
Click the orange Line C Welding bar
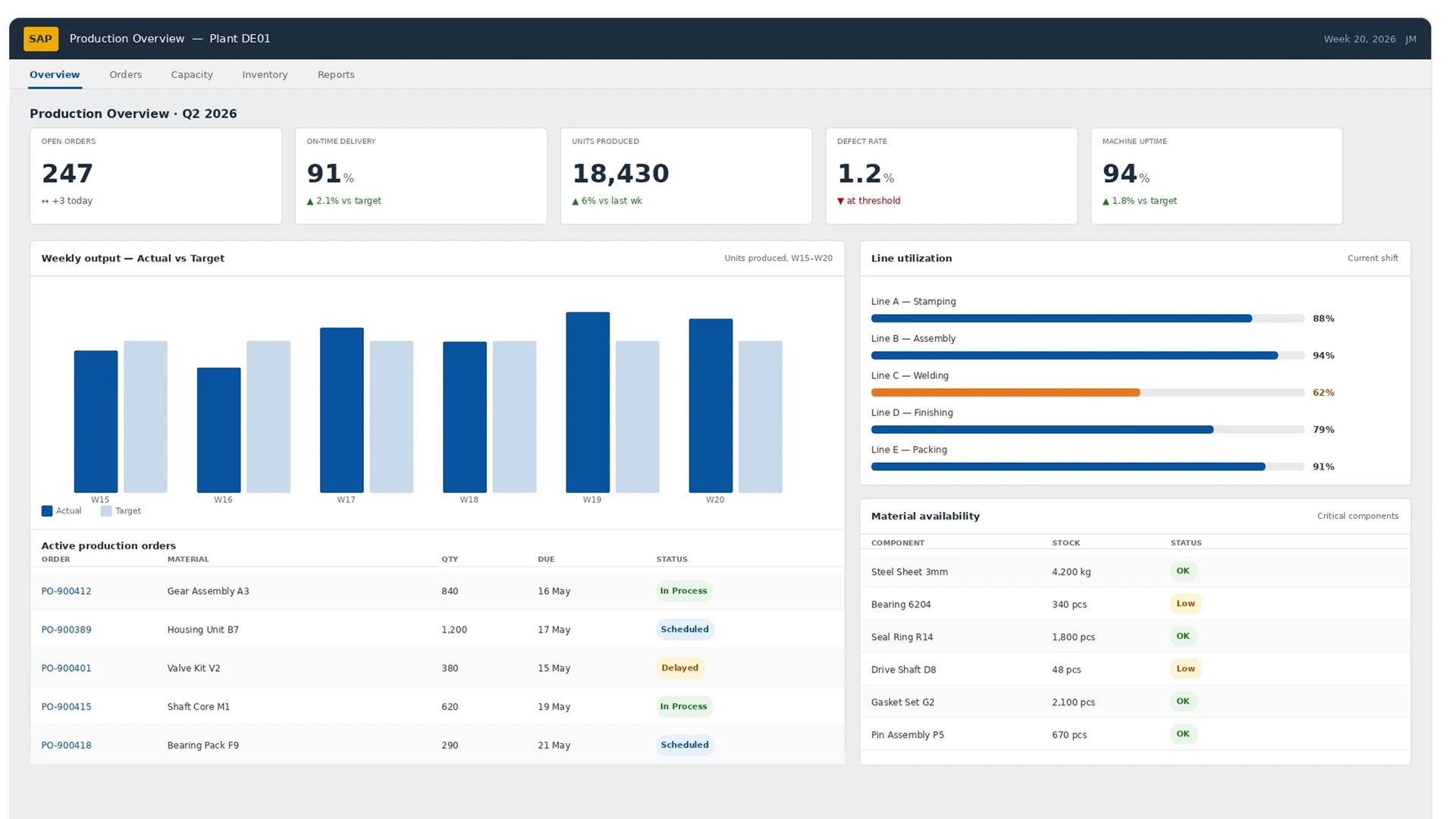pos(1006,393)
